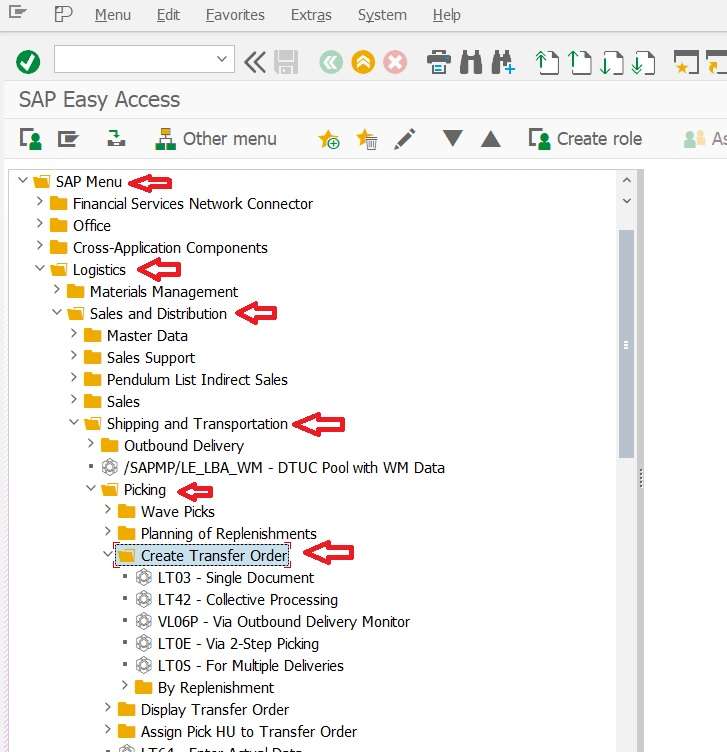Image resolution: width=727 pixels, height=752 pixels.
Task: Click the SAP Menu icon
Action: pos(68,139)
